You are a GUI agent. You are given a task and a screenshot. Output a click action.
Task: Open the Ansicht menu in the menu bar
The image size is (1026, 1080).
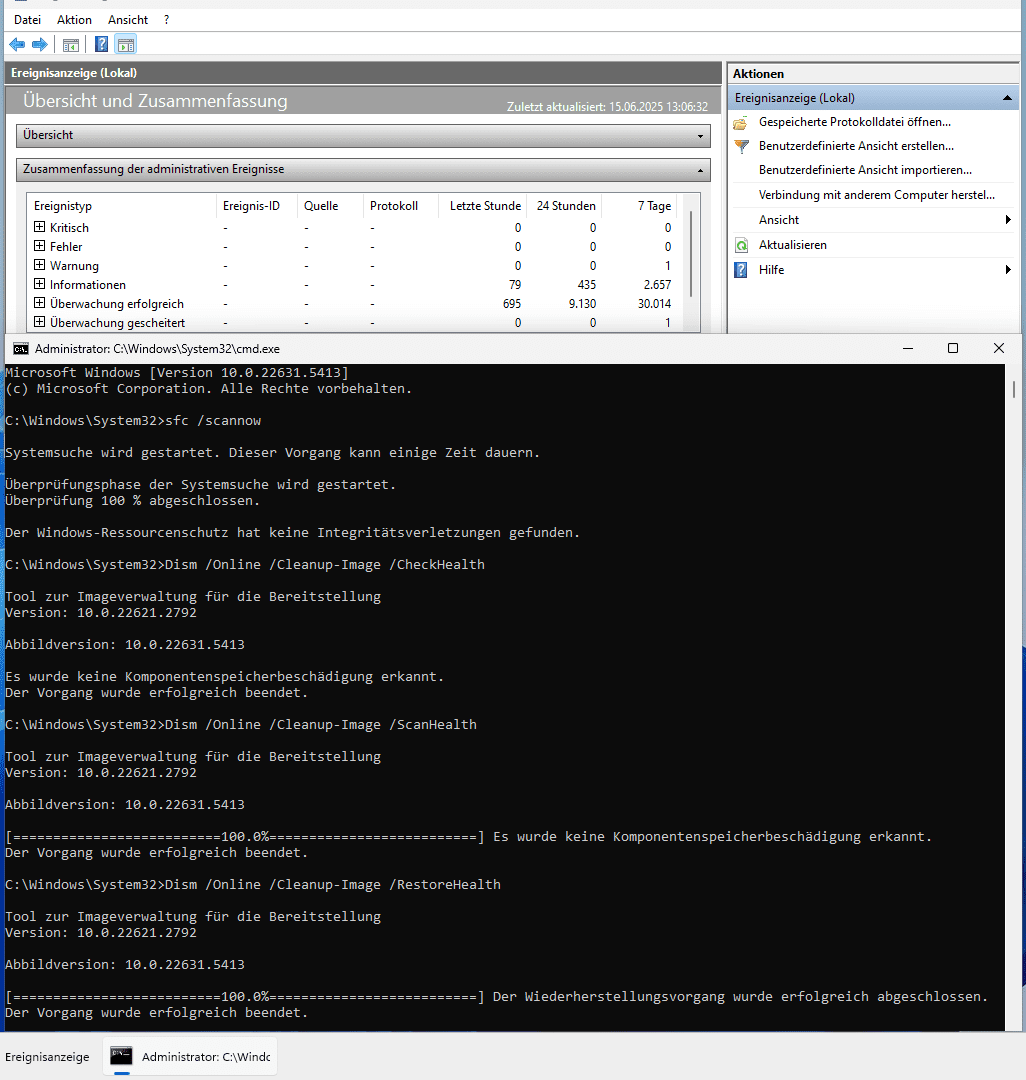pyautogui.click(x=128, y=20)
